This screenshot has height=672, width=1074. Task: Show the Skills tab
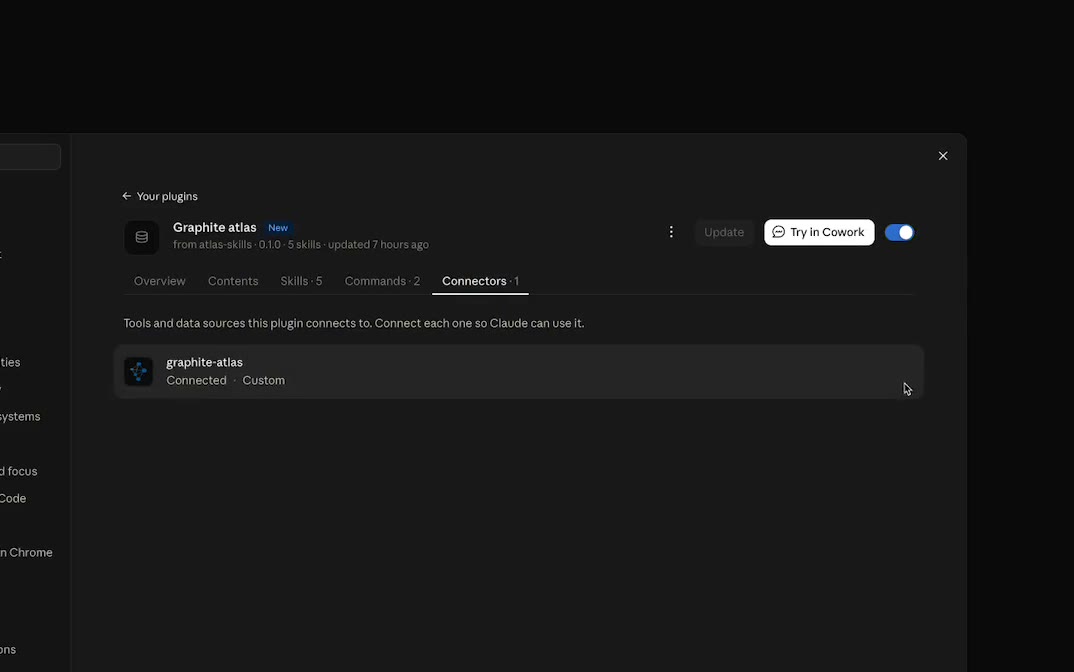pos(301,281)
